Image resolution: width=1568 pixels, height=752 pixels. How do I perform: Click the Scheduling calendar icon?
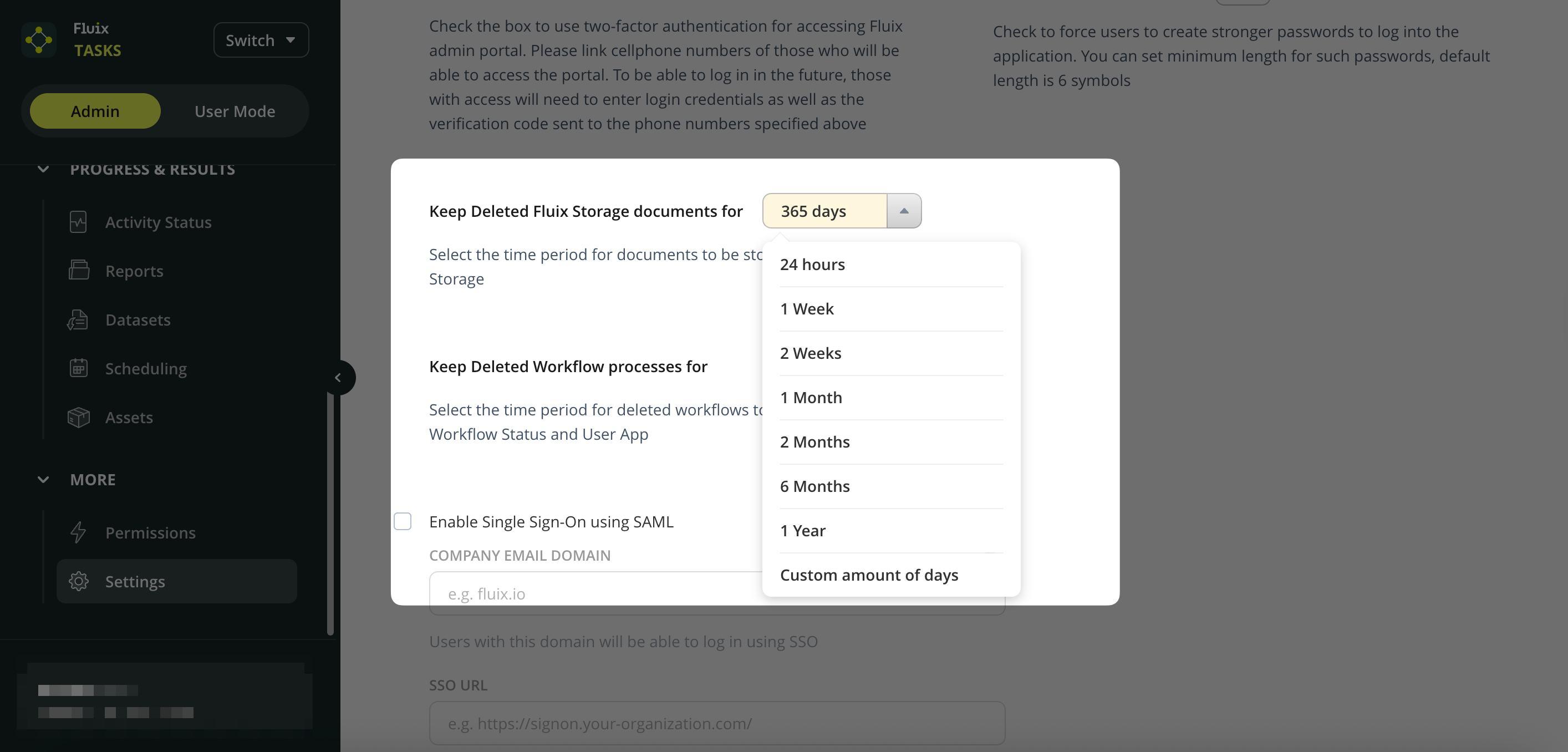79,368
